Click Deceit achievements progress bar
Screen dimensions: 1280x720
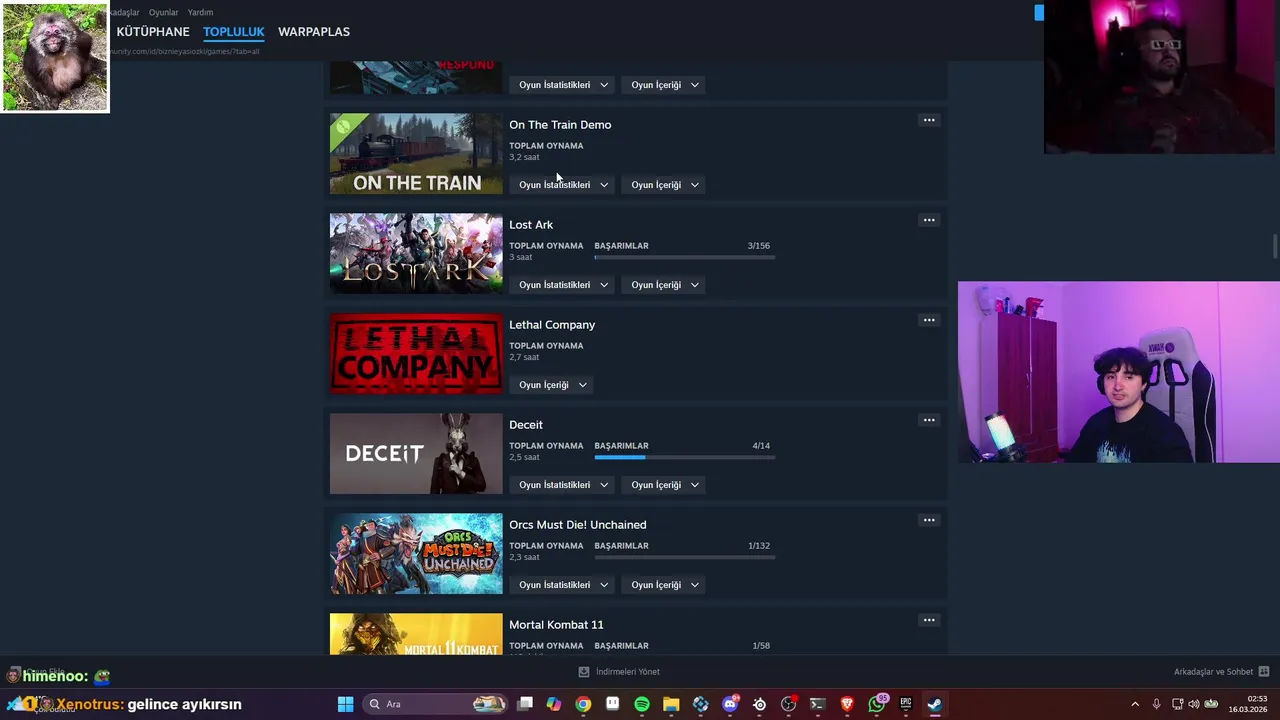(x=685, y=458)
